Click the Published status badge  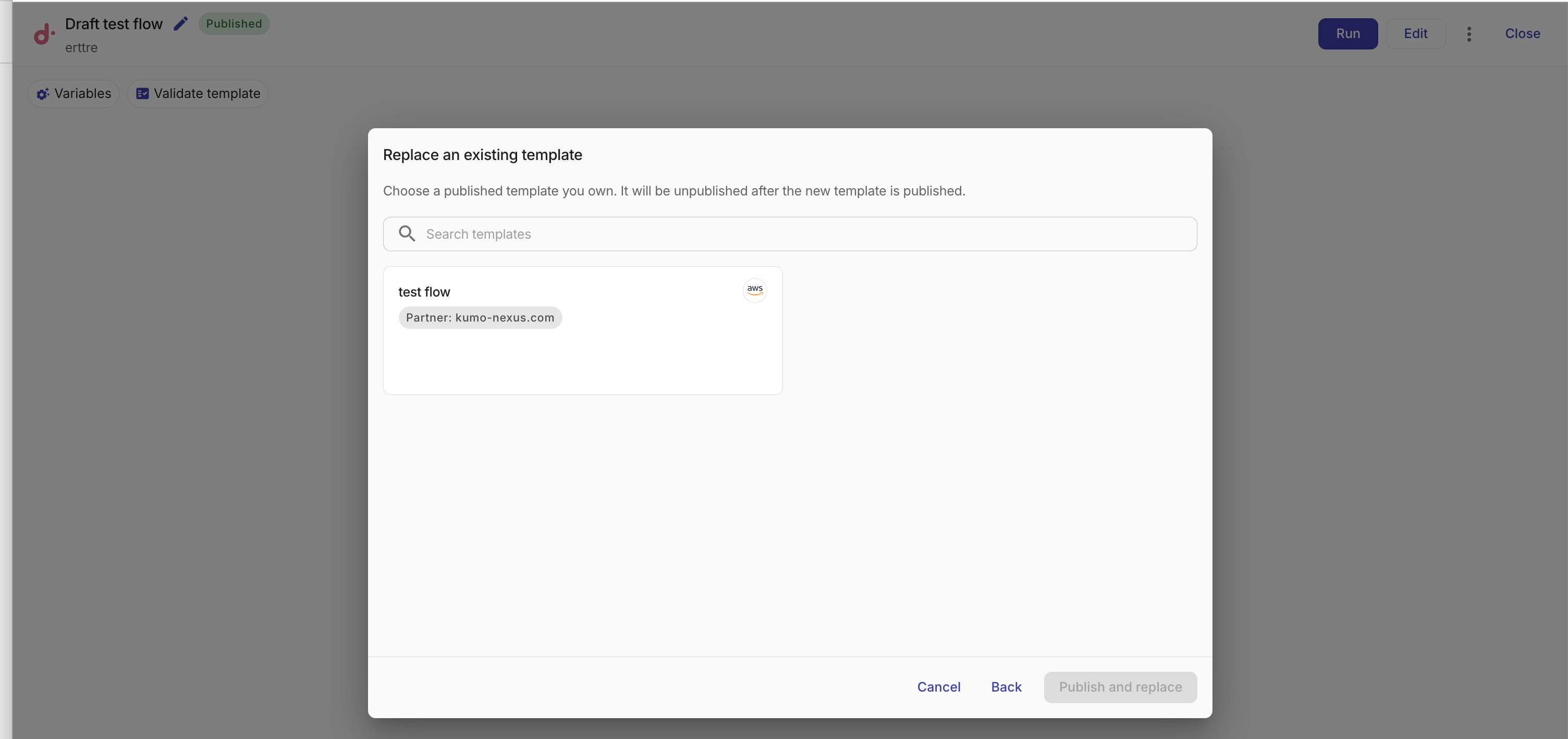pyautogui.click(x=234, y=24)
